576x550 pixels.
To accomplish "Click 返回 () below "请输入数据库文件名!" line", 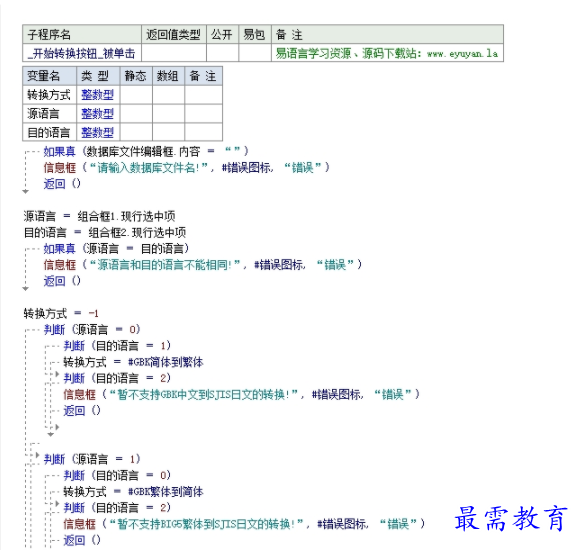I will click(62, 183).
